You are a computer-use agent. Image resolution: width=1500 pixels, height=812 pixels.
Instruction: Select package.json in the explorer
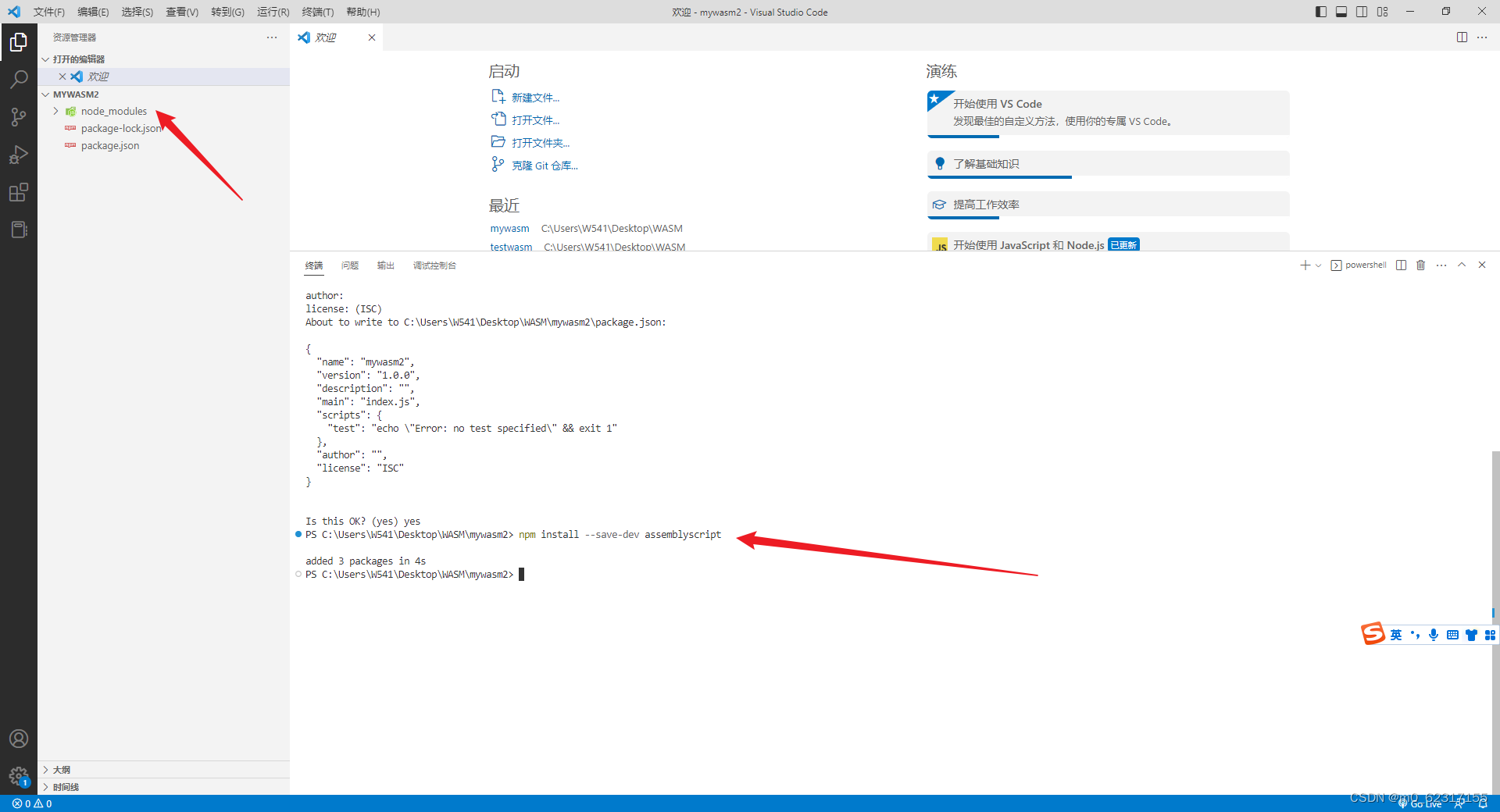click(x=109, y=145)
